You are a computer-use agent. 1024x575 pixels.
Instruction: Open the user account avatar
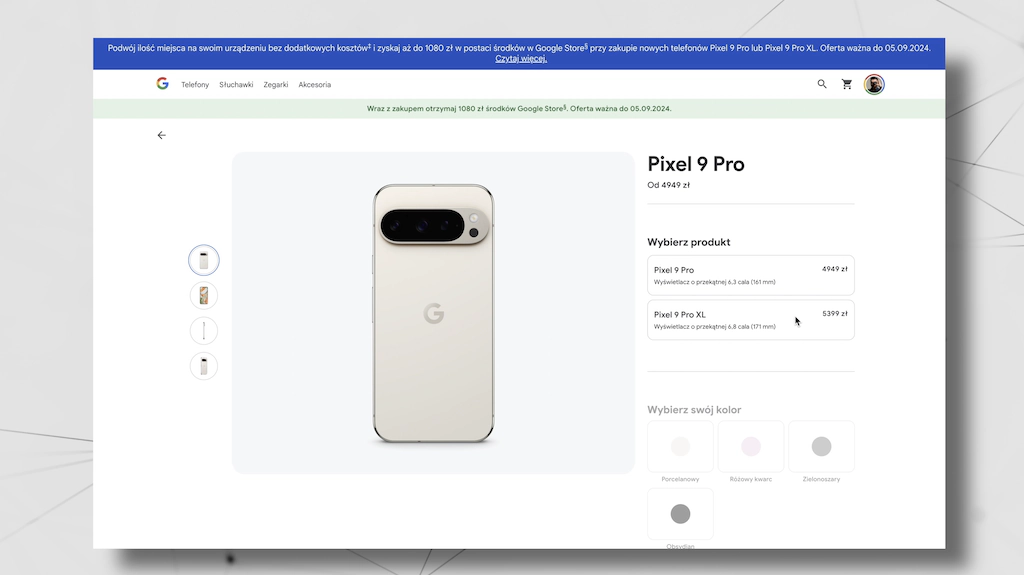(874, 84)
